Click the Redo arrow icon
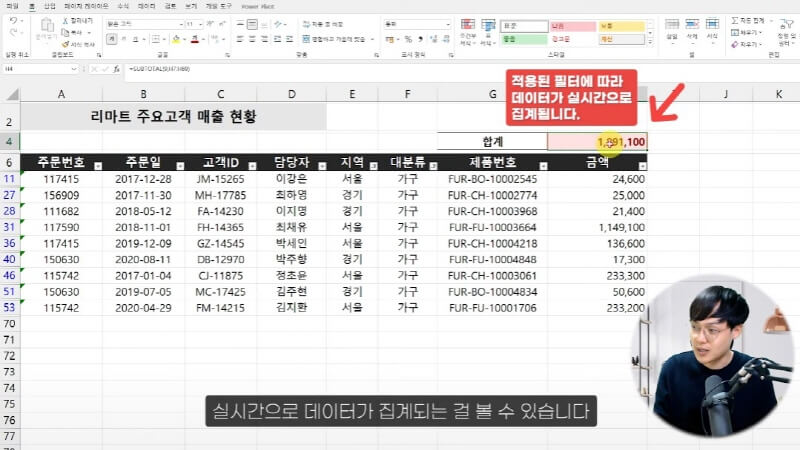Image resolution: width=800 pixels, height=450 pixels. (14, 33)
